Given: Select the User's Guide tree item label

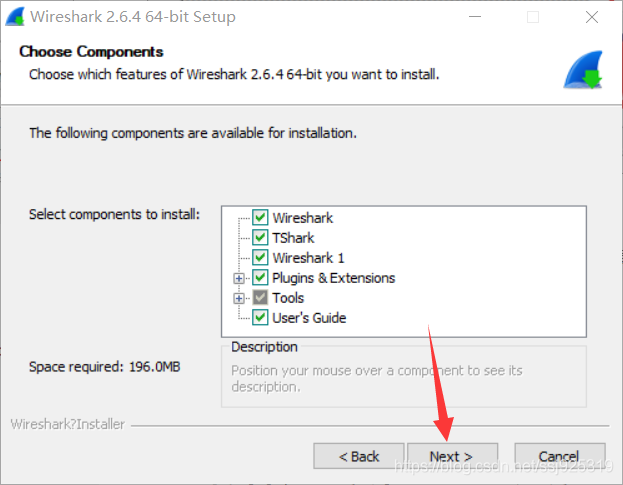Looking at the screenshot, I should [x=309, y=318].
